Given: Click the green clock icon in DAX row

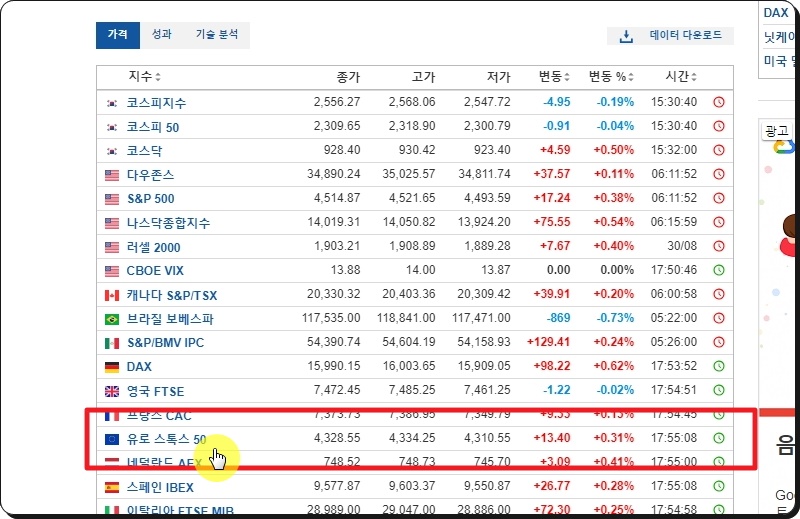Looking at the screenshot, I should [719, 366].
